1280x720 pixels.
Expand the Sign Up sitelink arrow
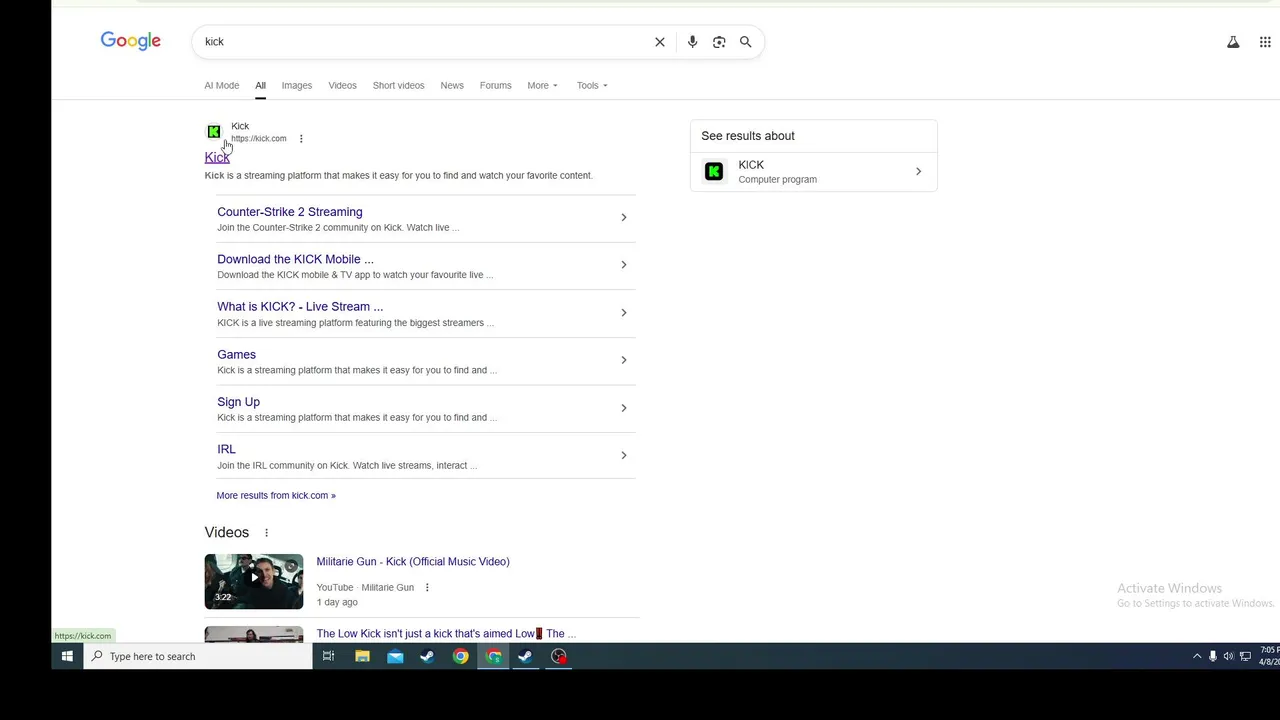tap(623, 408)
